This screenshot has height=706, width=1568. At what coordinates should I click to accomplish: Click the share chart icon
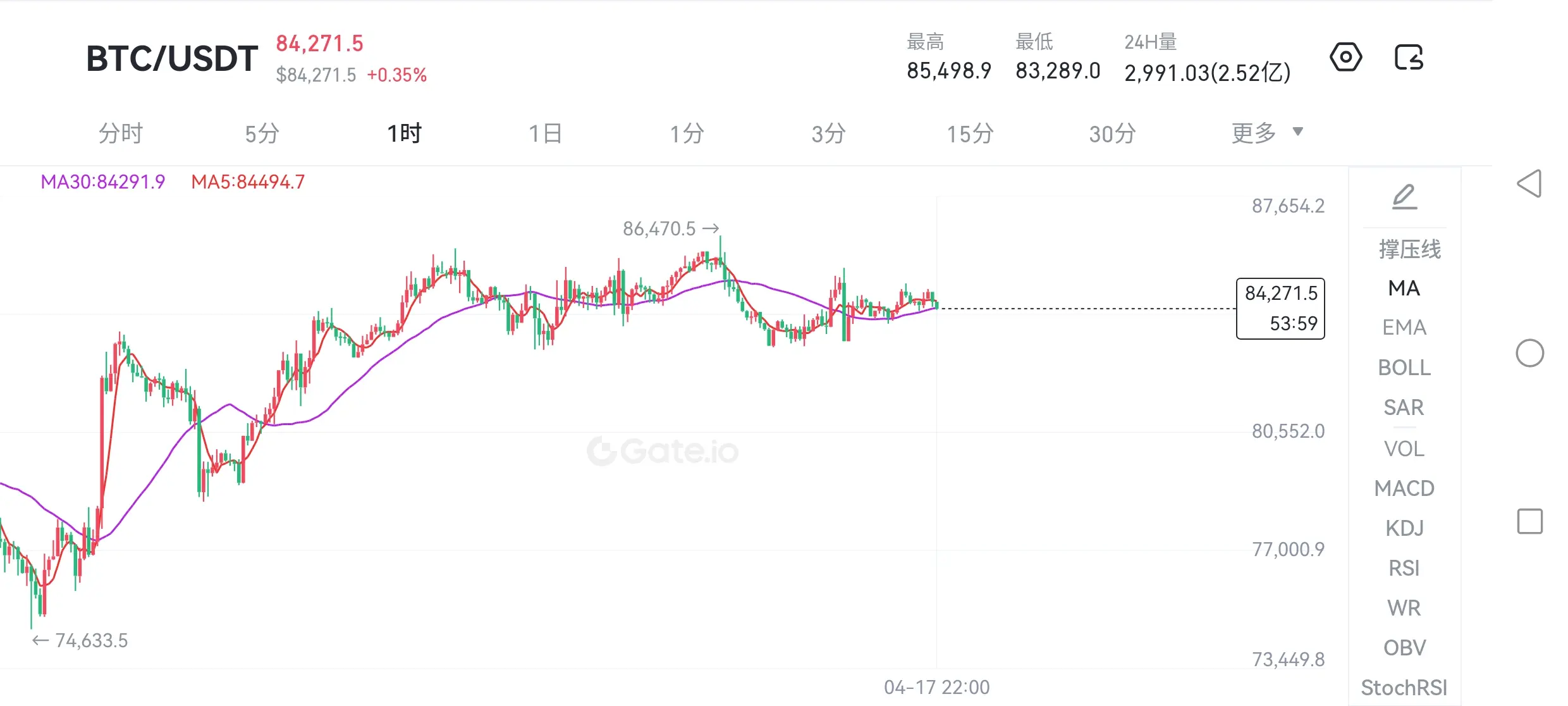[1409, 58]
